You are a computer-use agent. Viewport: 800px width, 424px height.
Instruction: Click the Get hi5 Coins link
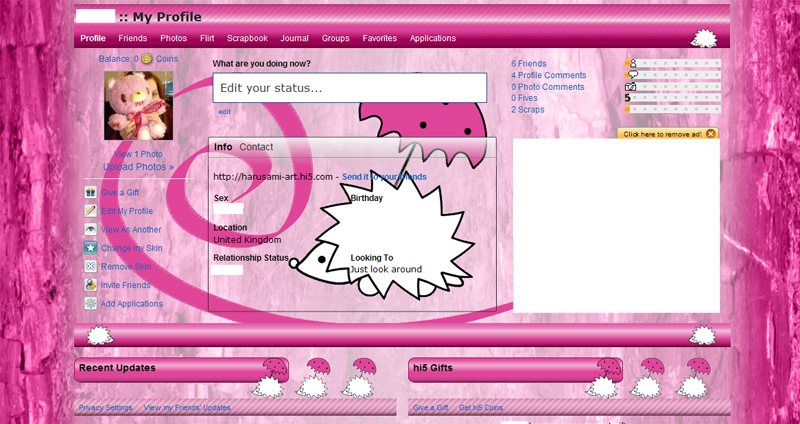481,408
